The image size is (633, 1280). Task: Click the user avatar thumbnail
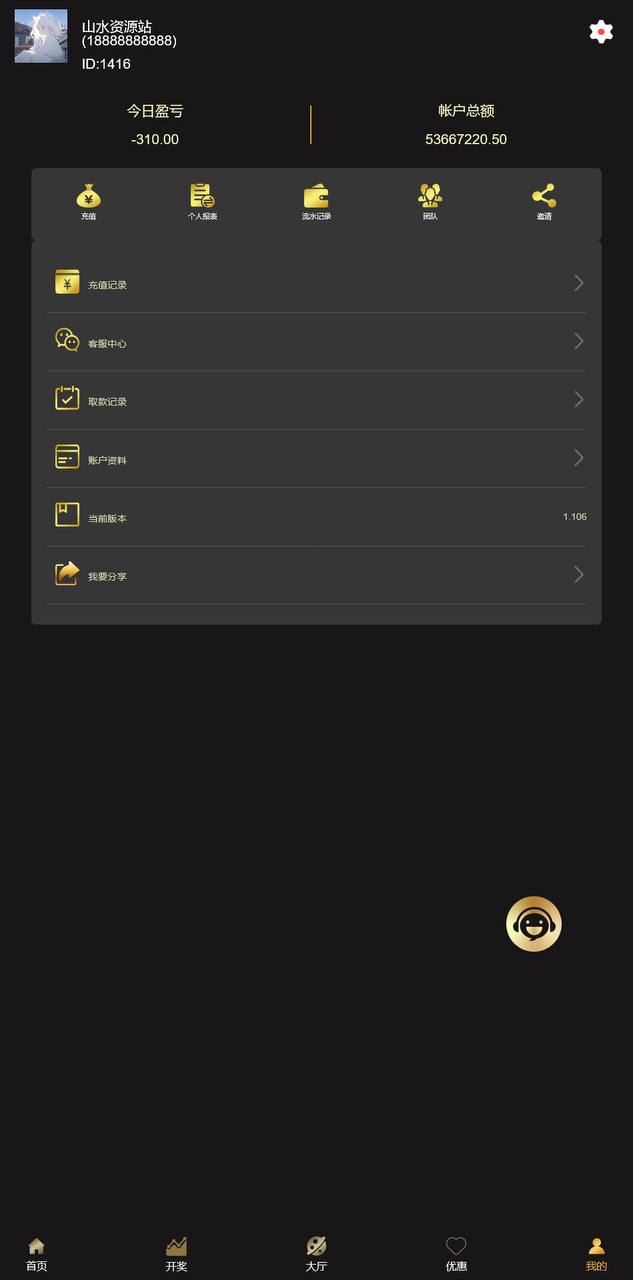coord(41,36)
